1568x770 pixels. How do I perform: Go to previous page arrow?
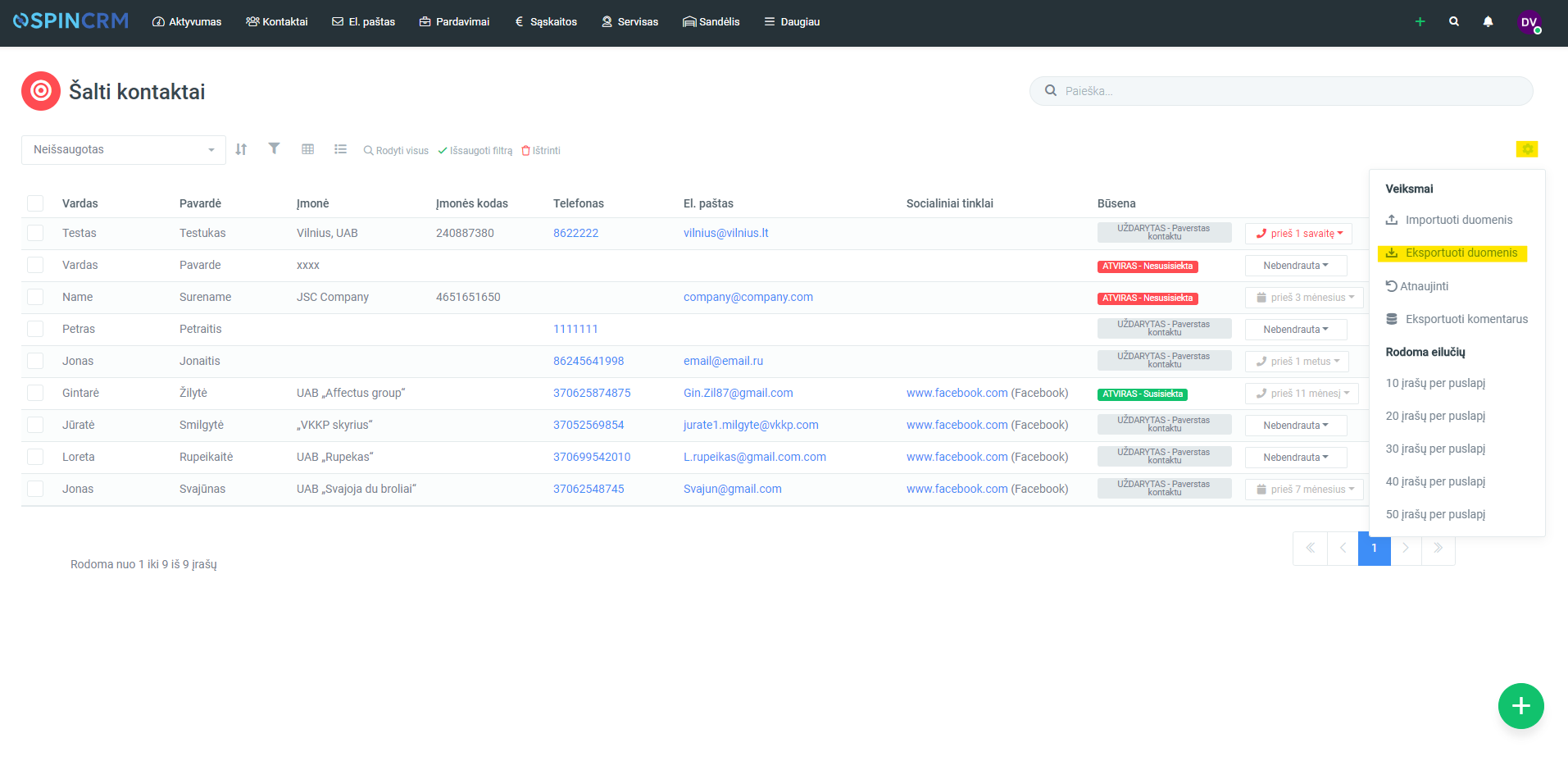tap(1343, 548)
